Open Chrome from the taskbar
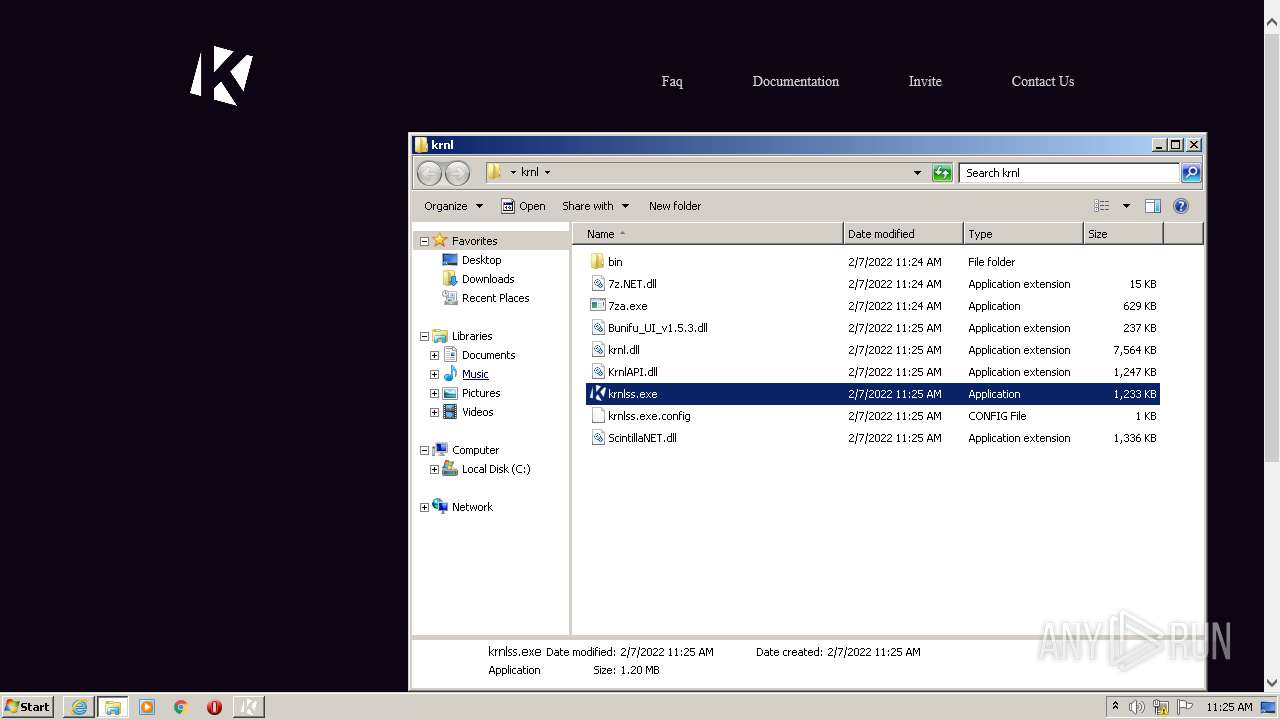Viewport: 1280px width, 720px height. pos(181,707)
